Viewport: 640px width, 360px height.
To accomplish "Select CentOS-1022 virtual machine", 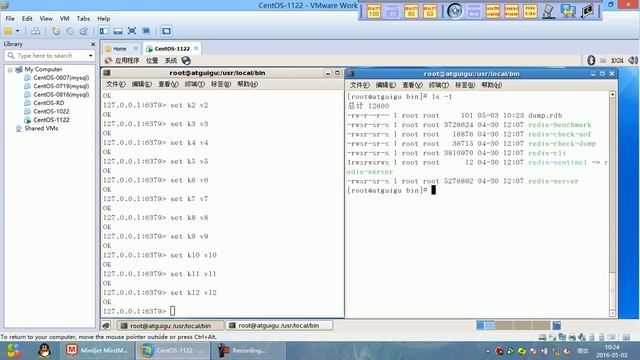I will coord(51,111).
